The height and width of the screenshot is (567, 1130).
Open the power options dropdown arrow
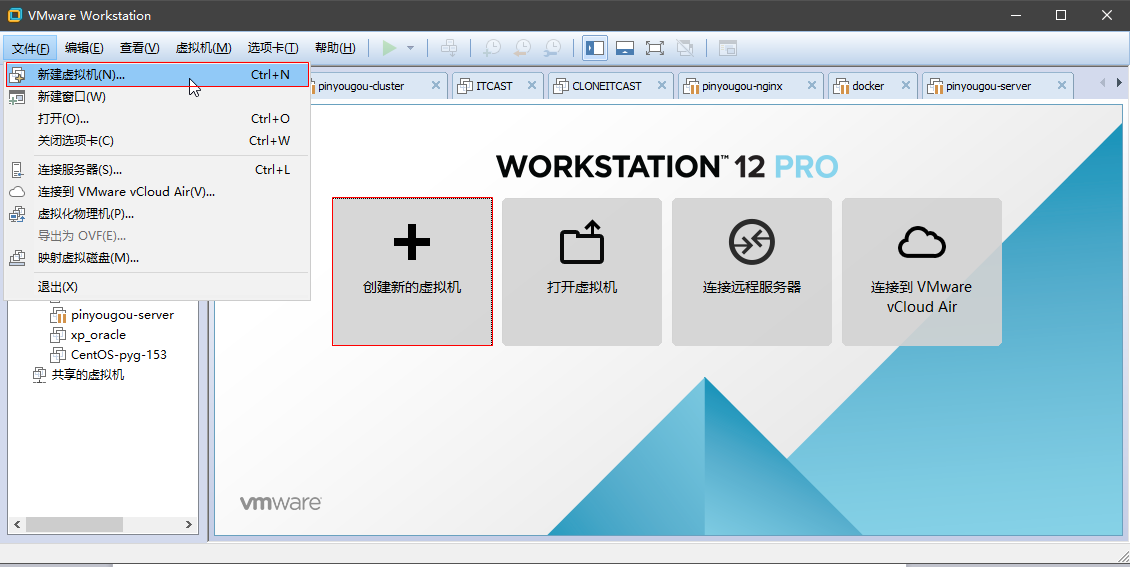point(411,48)
